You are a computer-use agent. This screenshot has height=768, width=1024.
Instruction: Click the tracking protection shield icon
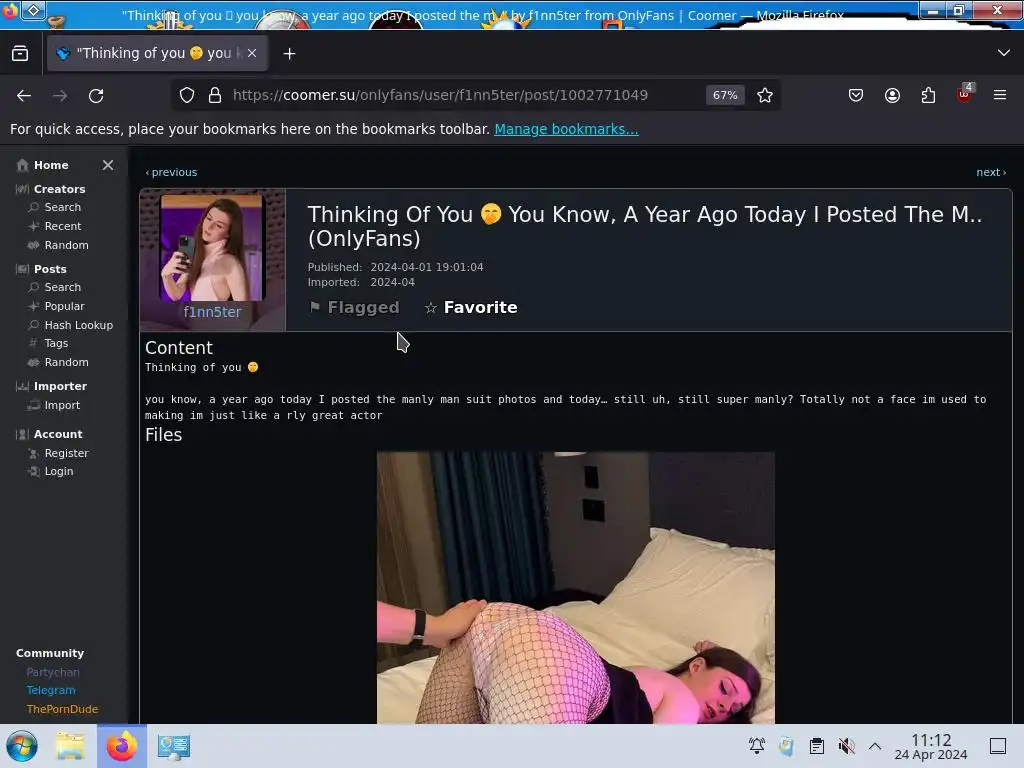187,95
